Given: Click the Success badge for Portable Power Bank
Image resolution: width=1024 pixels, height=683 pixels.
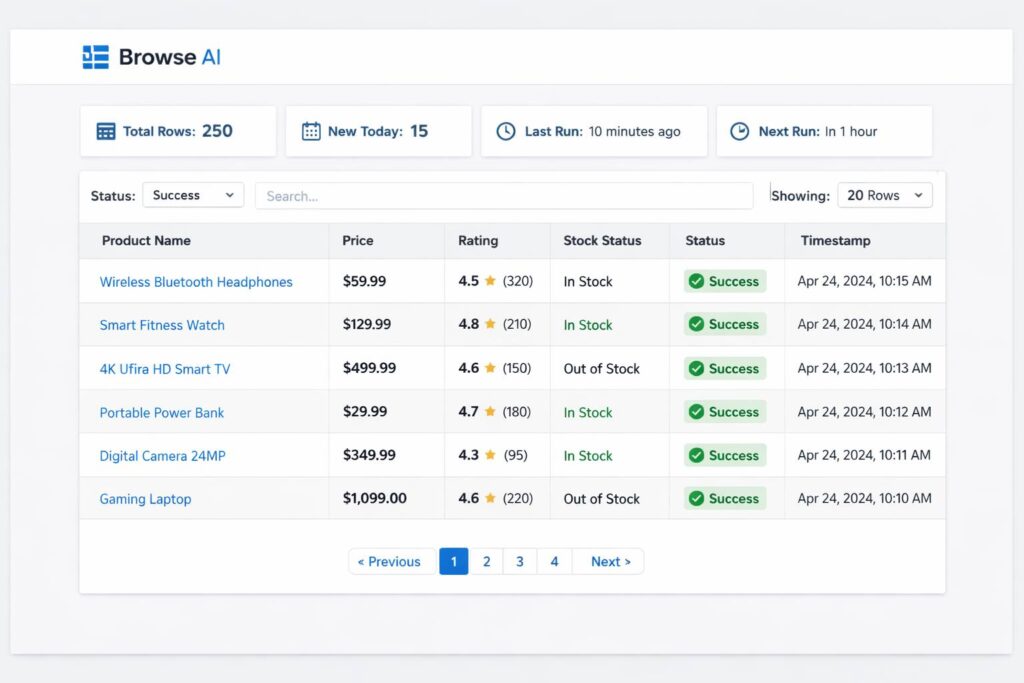Looking at the screenshot, I should (725, 412).
